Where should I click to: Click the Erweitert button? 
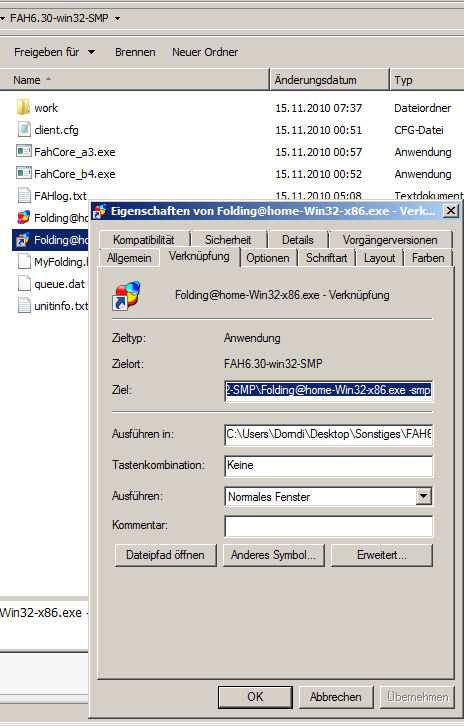point(382,555)
